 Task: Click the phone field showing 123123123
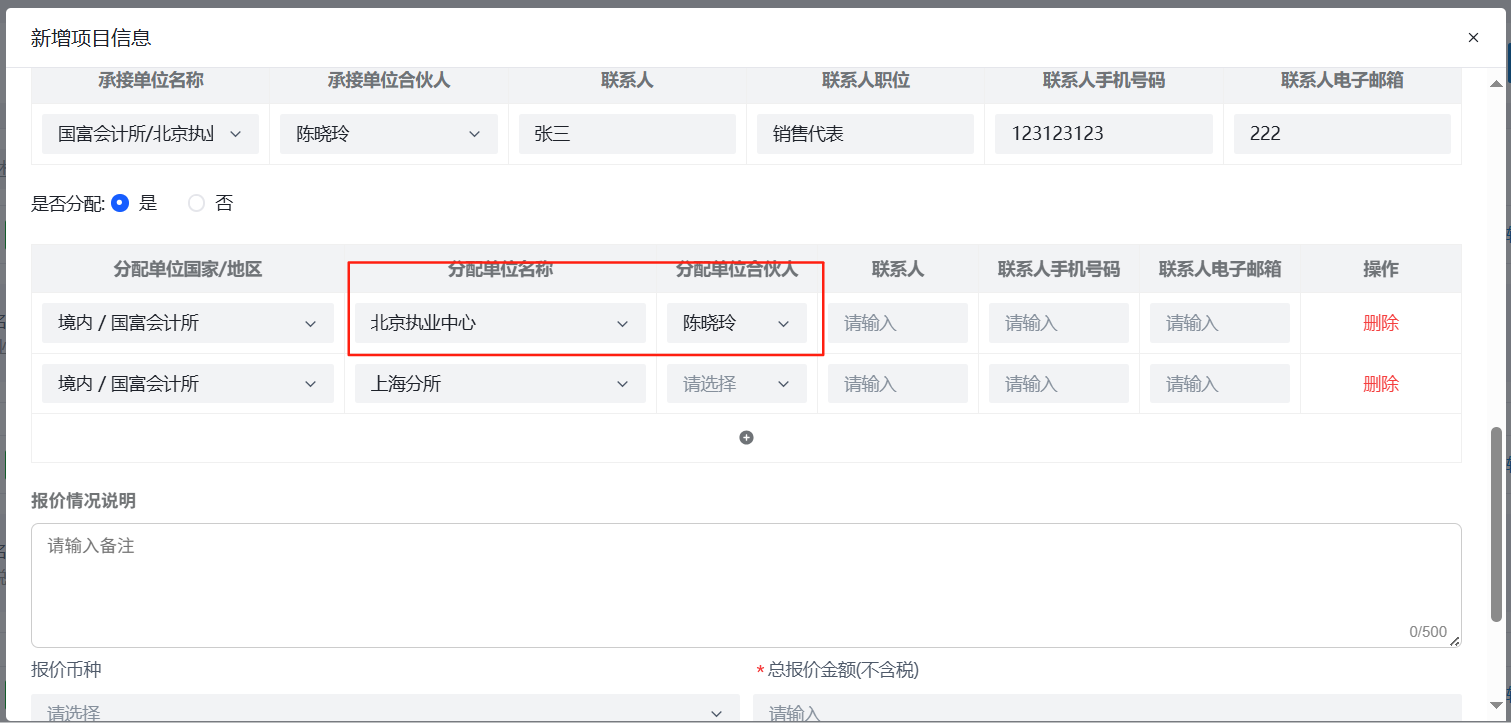point(1103,134)
